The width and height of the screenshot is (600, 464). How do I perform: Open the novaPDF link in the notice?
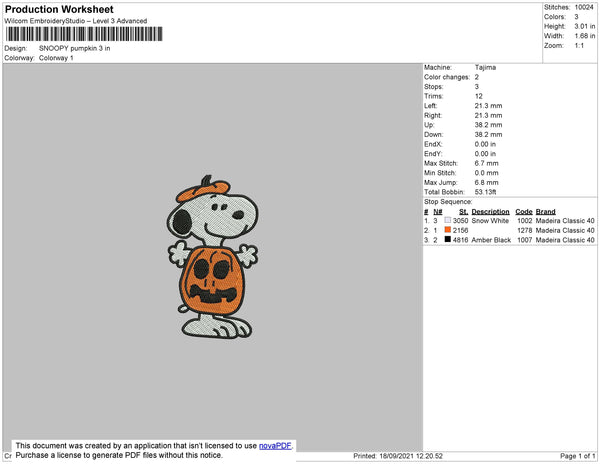pos(275,446)
